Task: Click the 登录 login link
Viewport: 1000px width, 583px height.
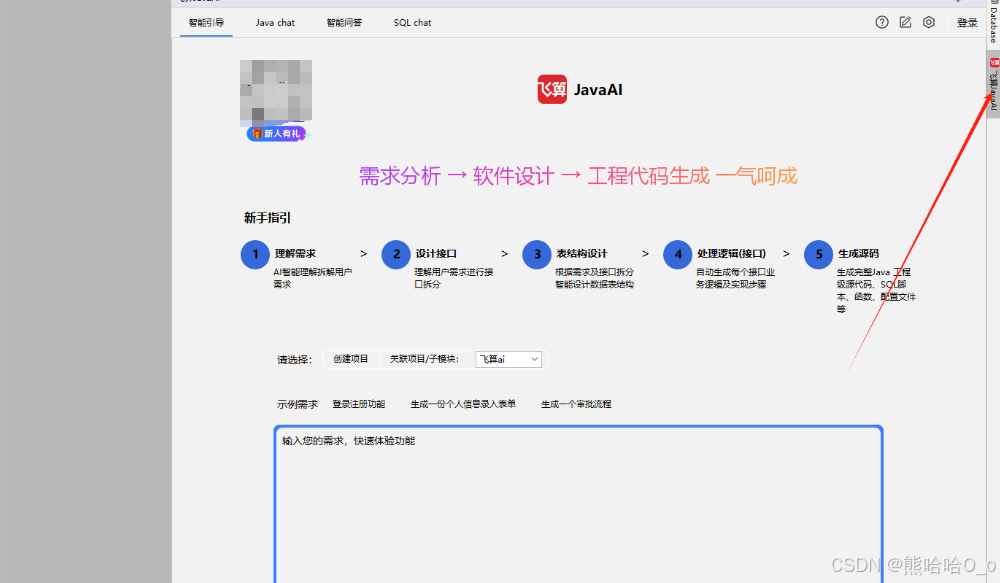Action: (967, 23)
